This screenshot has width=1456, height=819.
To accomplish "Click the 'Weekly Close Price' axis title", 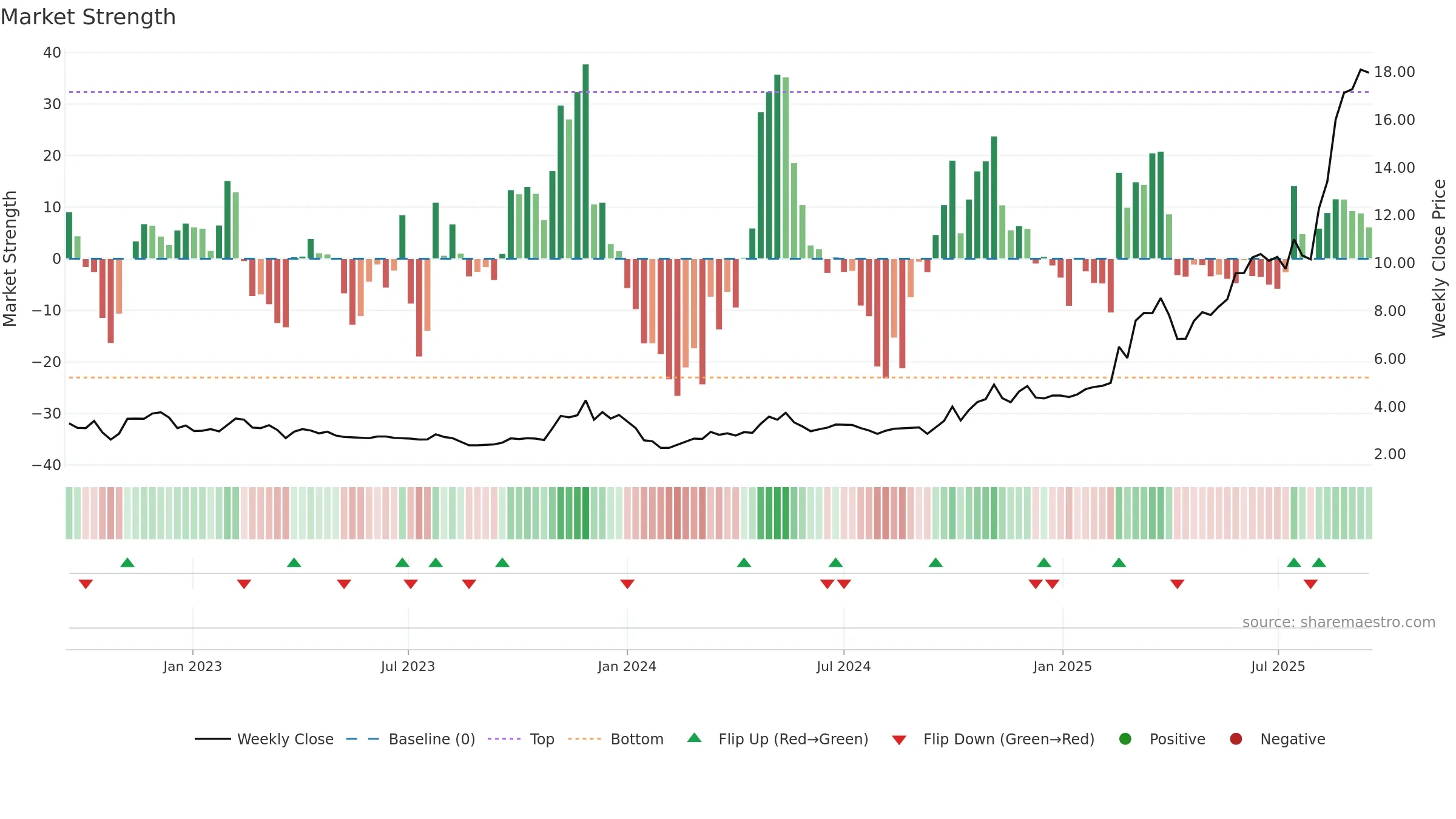I will [1439, 258].
